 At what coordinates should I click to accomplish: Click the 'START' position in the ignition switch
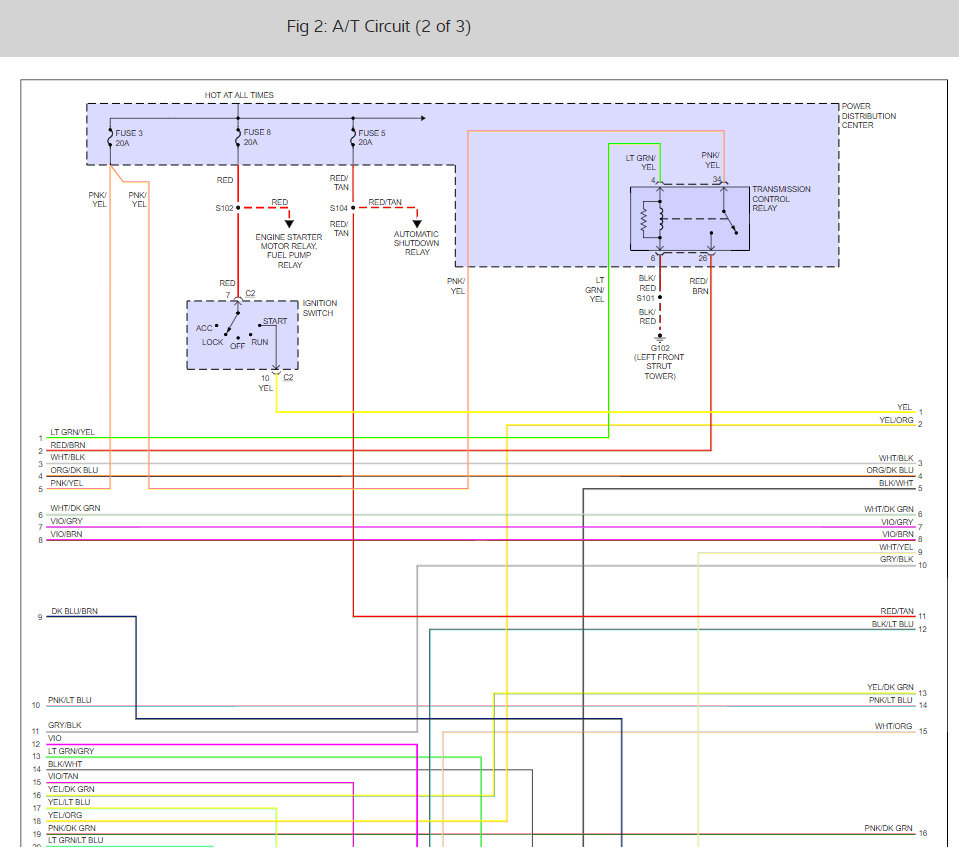coord(275,321)
